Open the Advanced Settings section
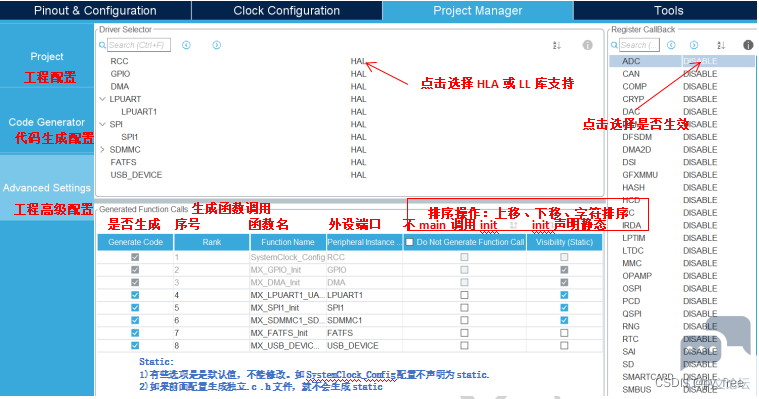Viewport: 759px width, 399px height. click(47, 188)
